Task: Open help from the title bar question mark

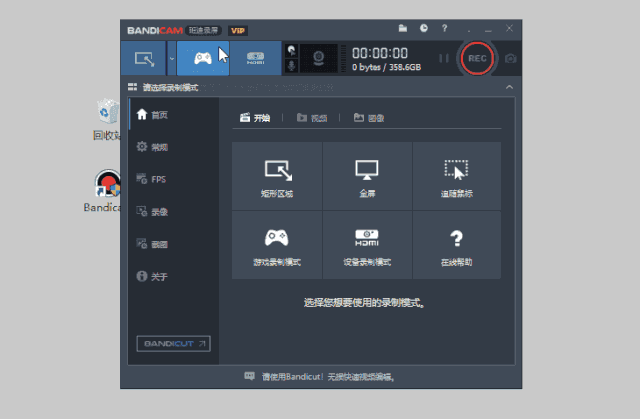Action: (x=444, y=28)
